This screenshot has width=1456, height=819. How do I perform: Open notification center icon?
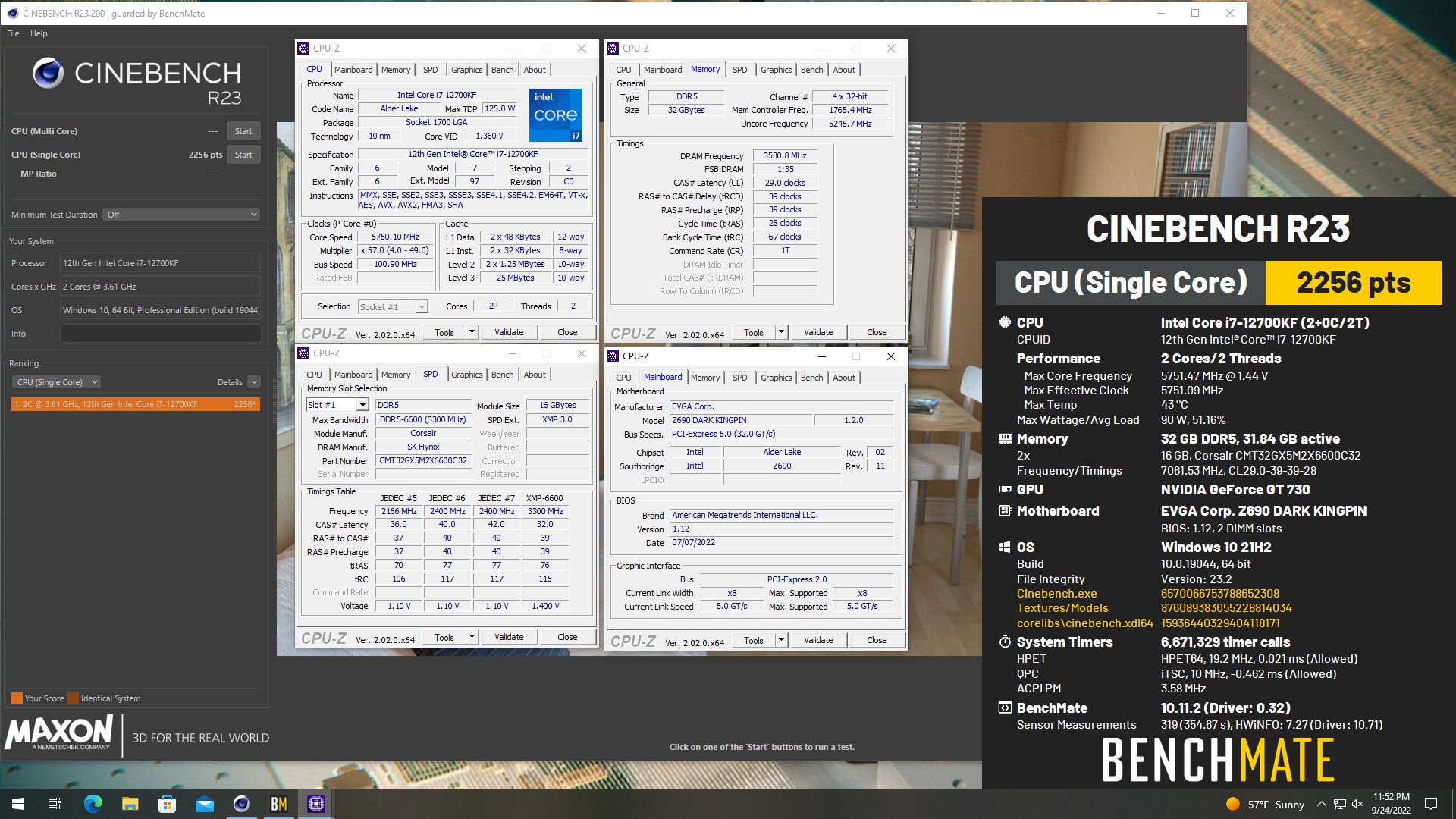point(1431,804)
